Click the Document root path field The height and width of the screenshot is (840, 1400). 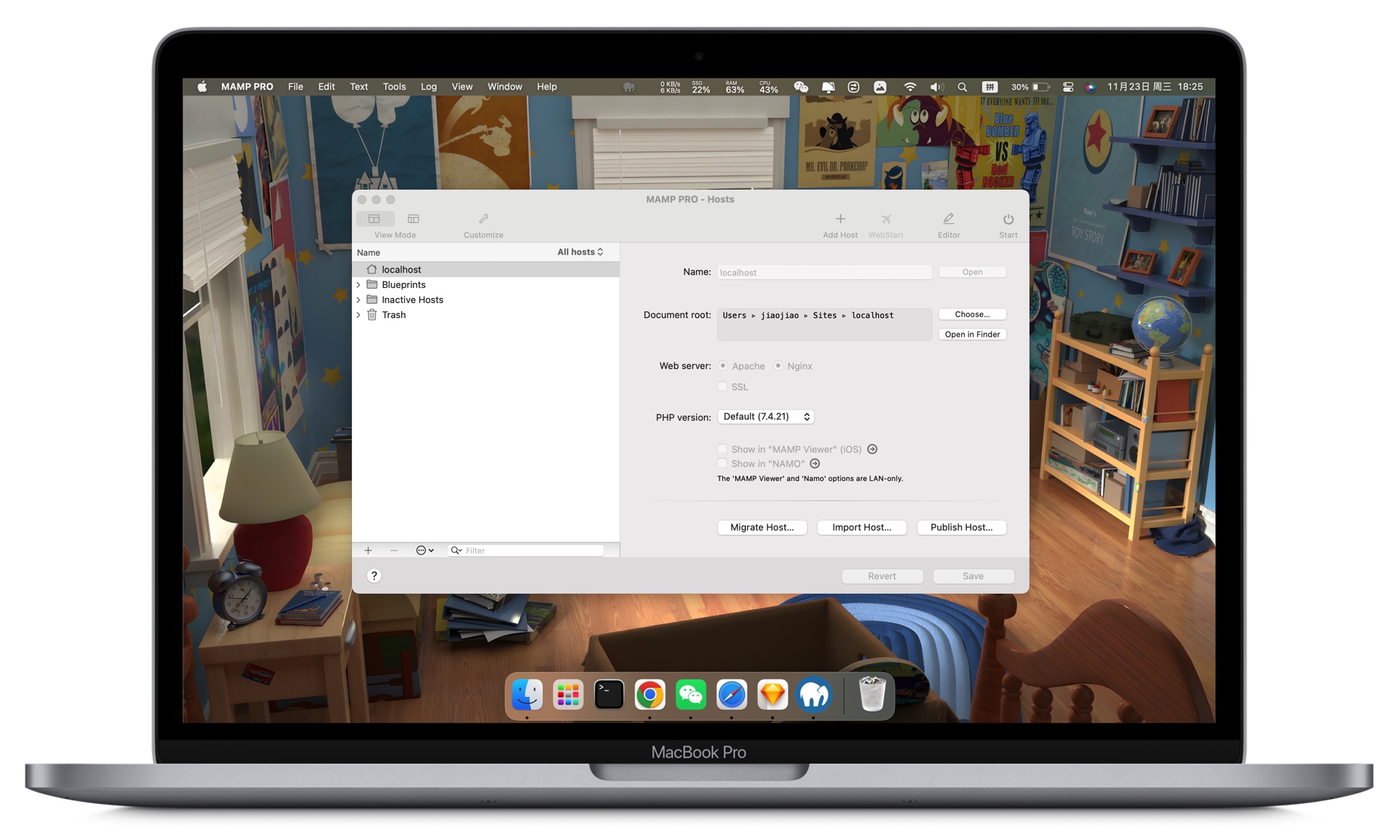tap(824, 325)
